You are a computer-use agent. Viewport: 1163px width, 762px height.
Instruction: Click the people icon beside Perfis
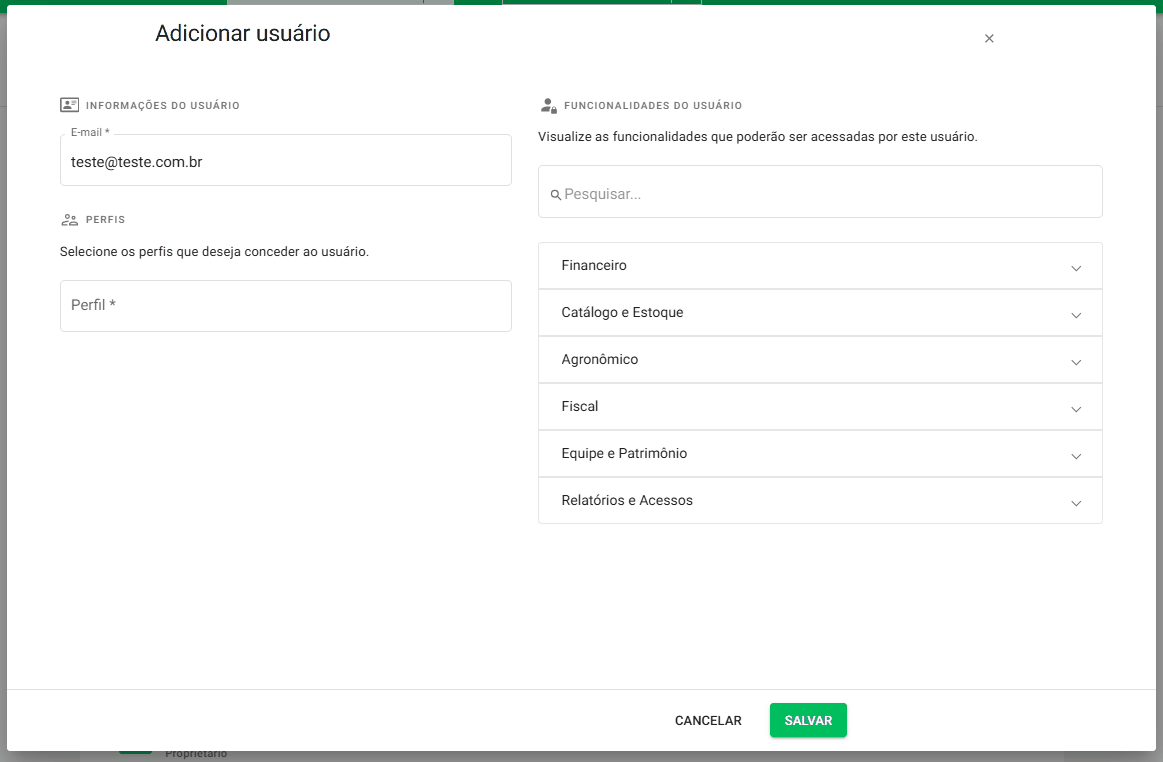pyautogui.click(x=69, y=219)
